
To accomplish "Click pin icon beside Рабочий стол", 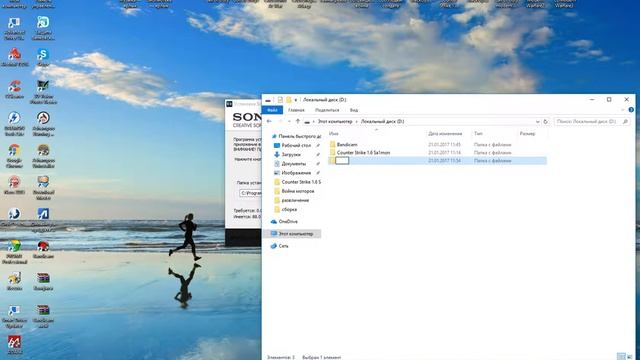I will (x=318, y=145).
